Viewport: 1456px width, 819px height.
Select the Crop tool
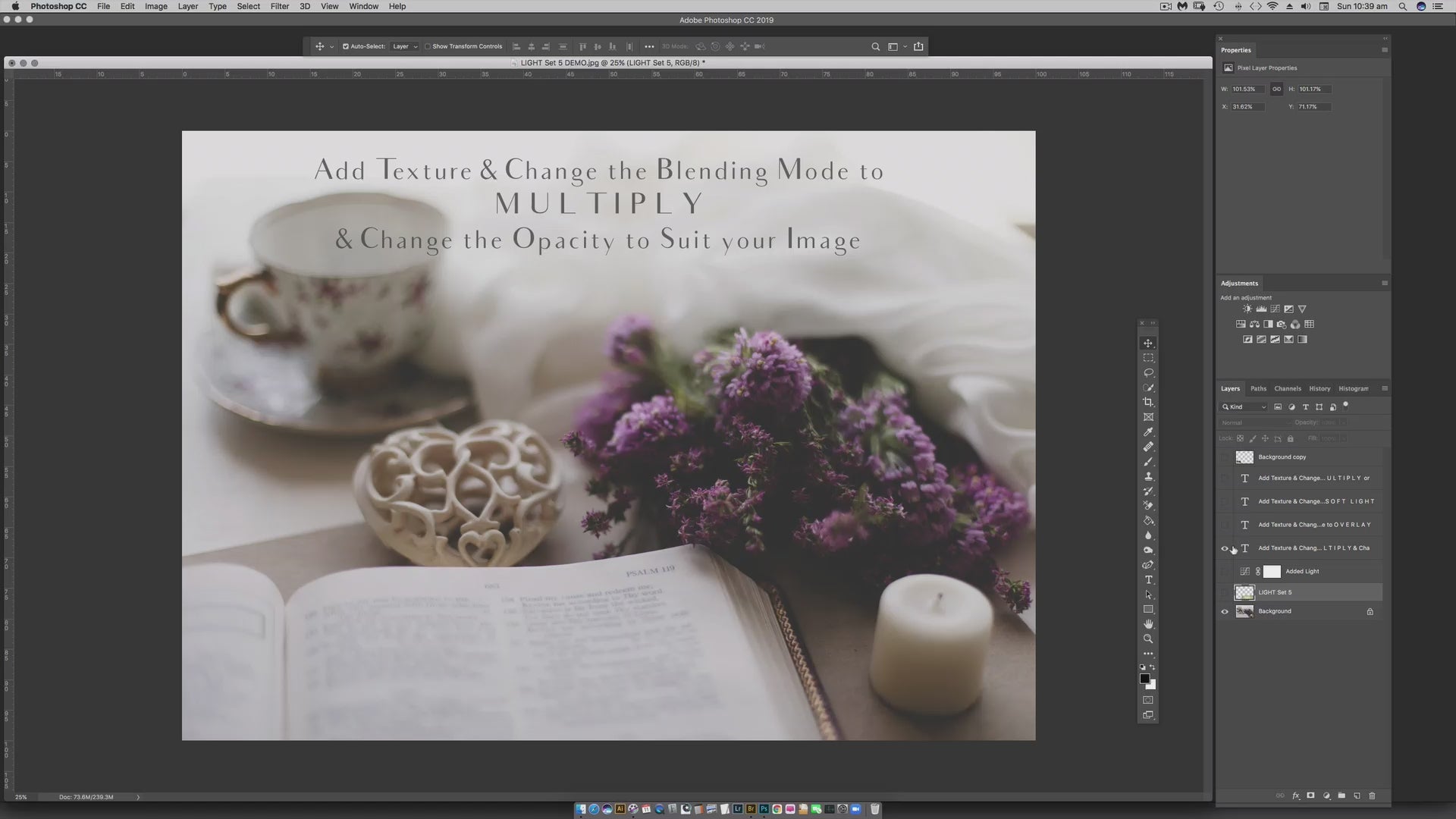[1148, 403]
